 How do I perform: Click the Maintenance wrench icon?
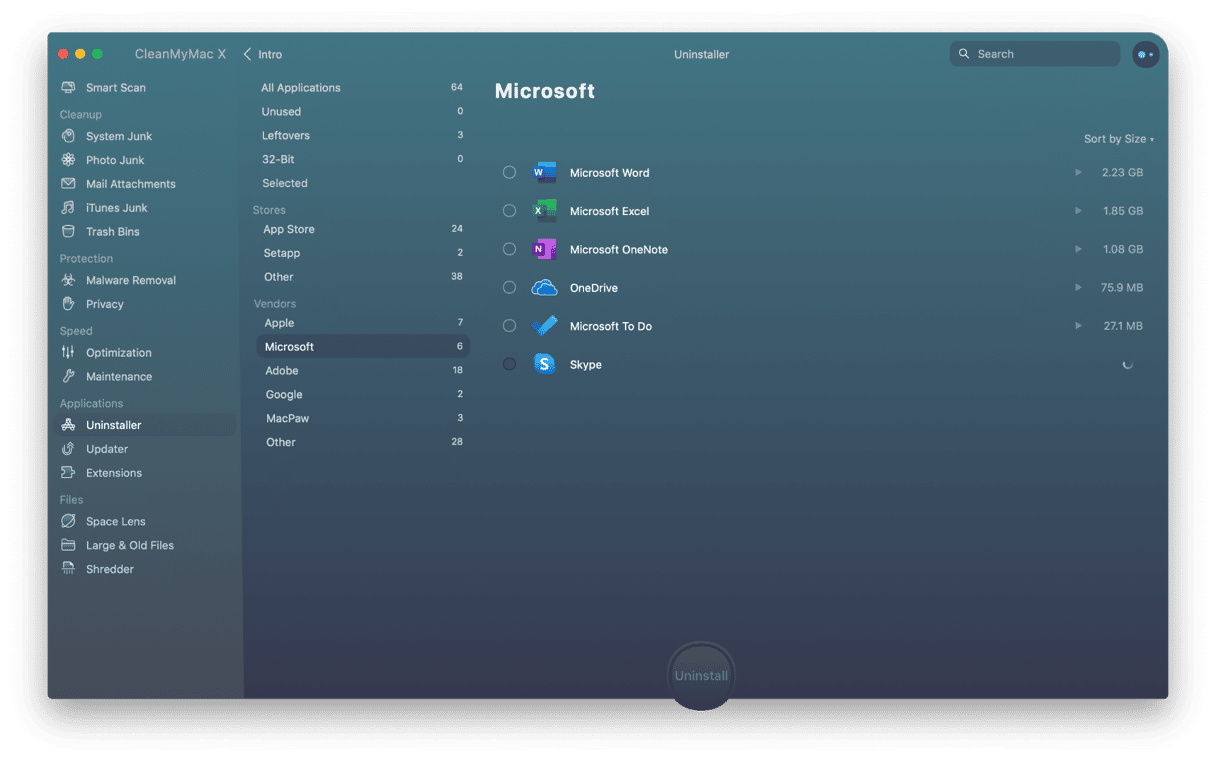click(x=68, y=377)
